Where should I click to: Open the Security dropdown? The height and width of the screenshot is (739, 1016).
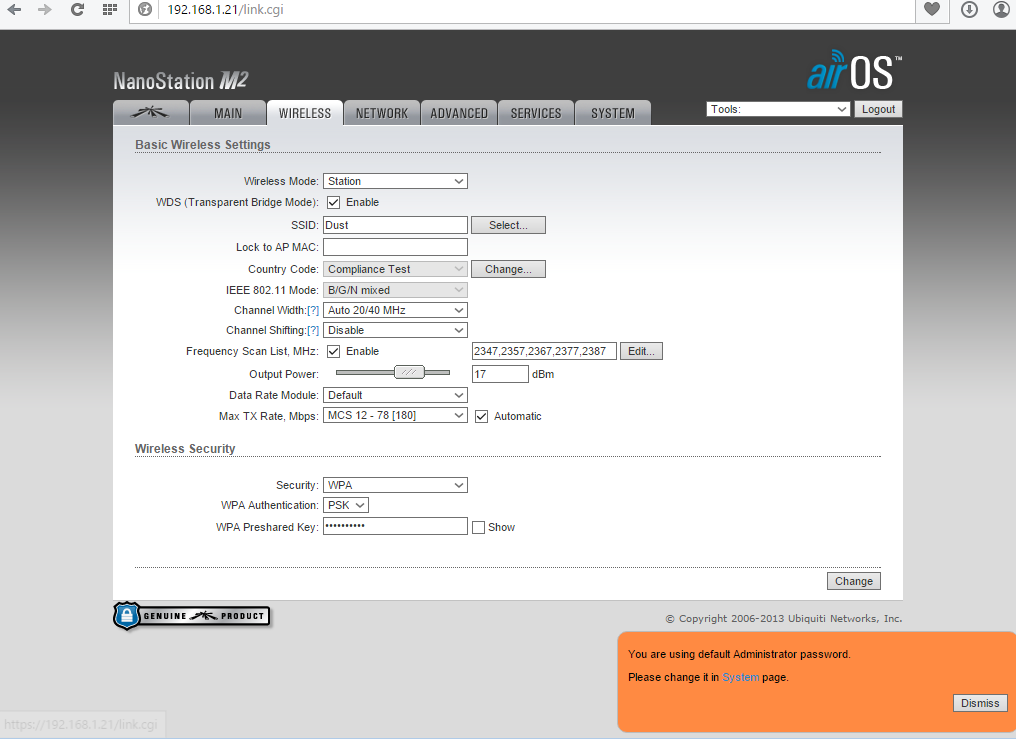[395, 485]
